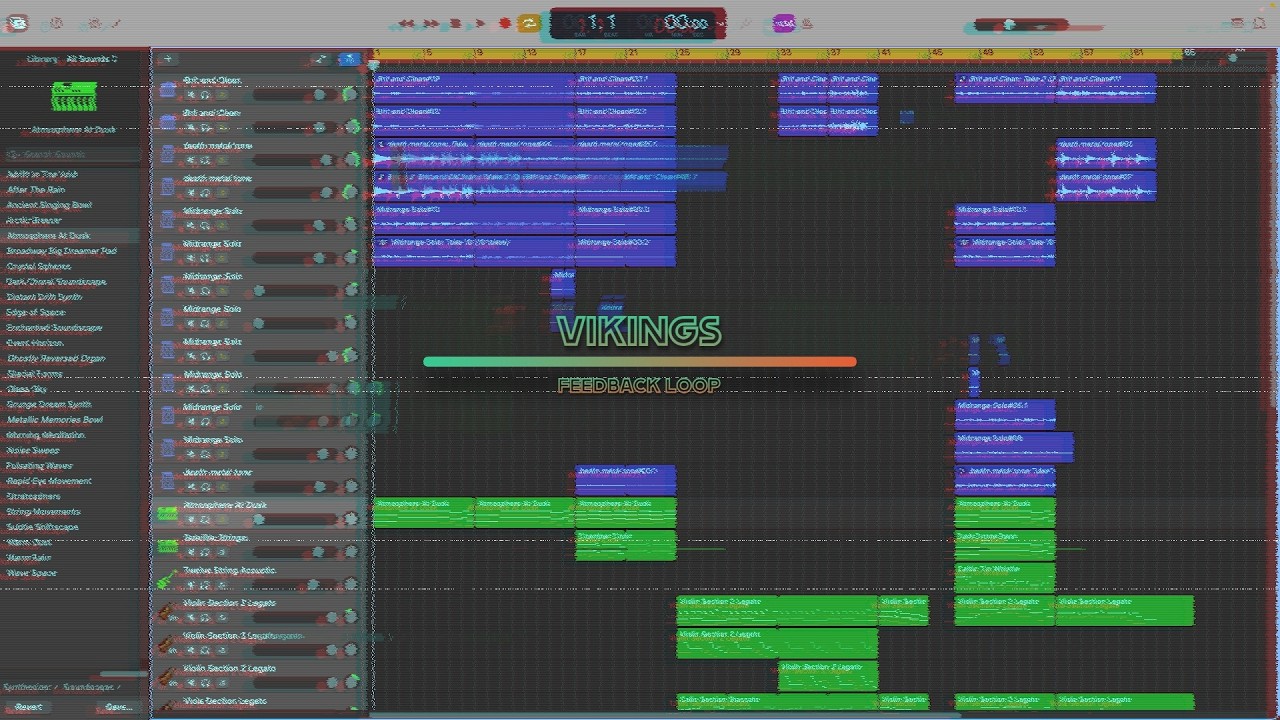Click the Search Sounds field
Image resolution: width=1280 pixels, height=720 pixels.
pyautogui.click(x=74, y=154)
